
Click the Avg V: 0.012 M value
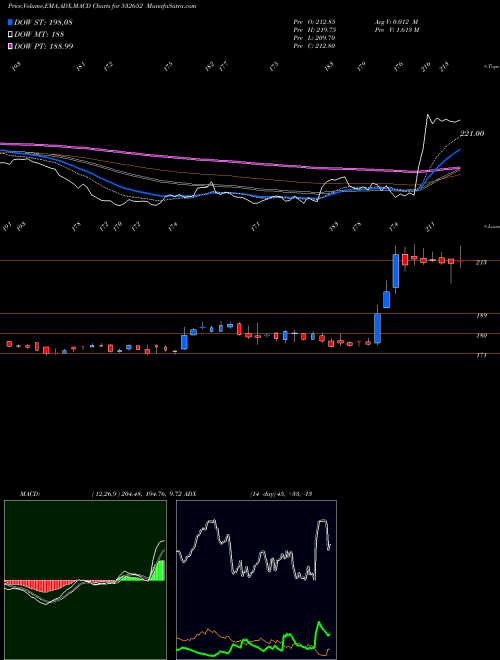[396, 22]
